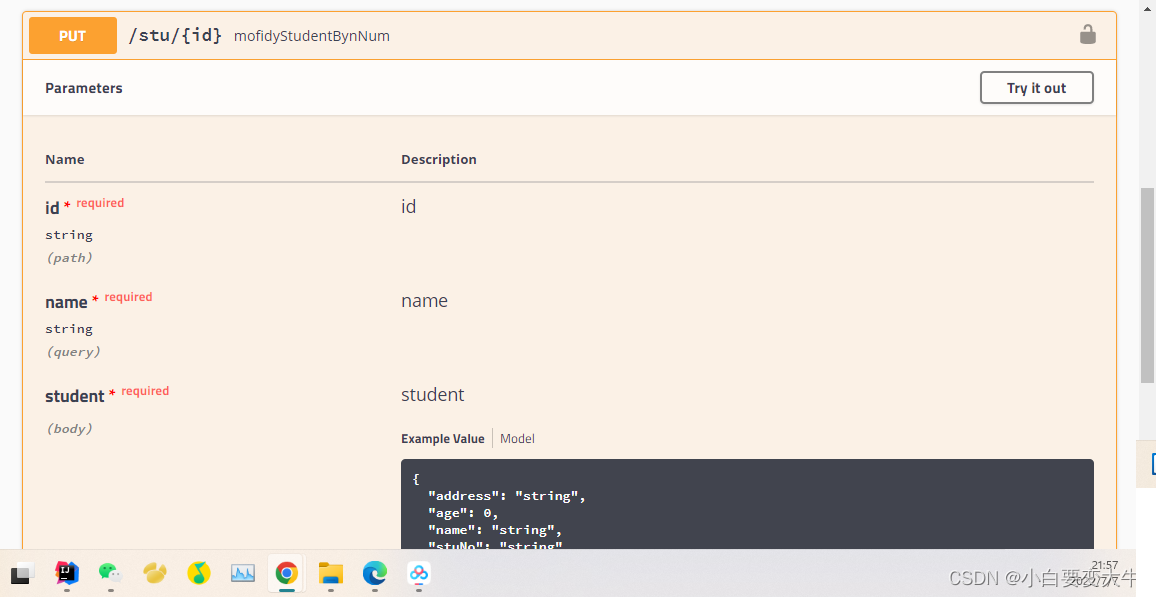This screenshot has height=597, width=1156.
Task: Open the yellow Navicat taskbar icon
Action: click(155, 573)
